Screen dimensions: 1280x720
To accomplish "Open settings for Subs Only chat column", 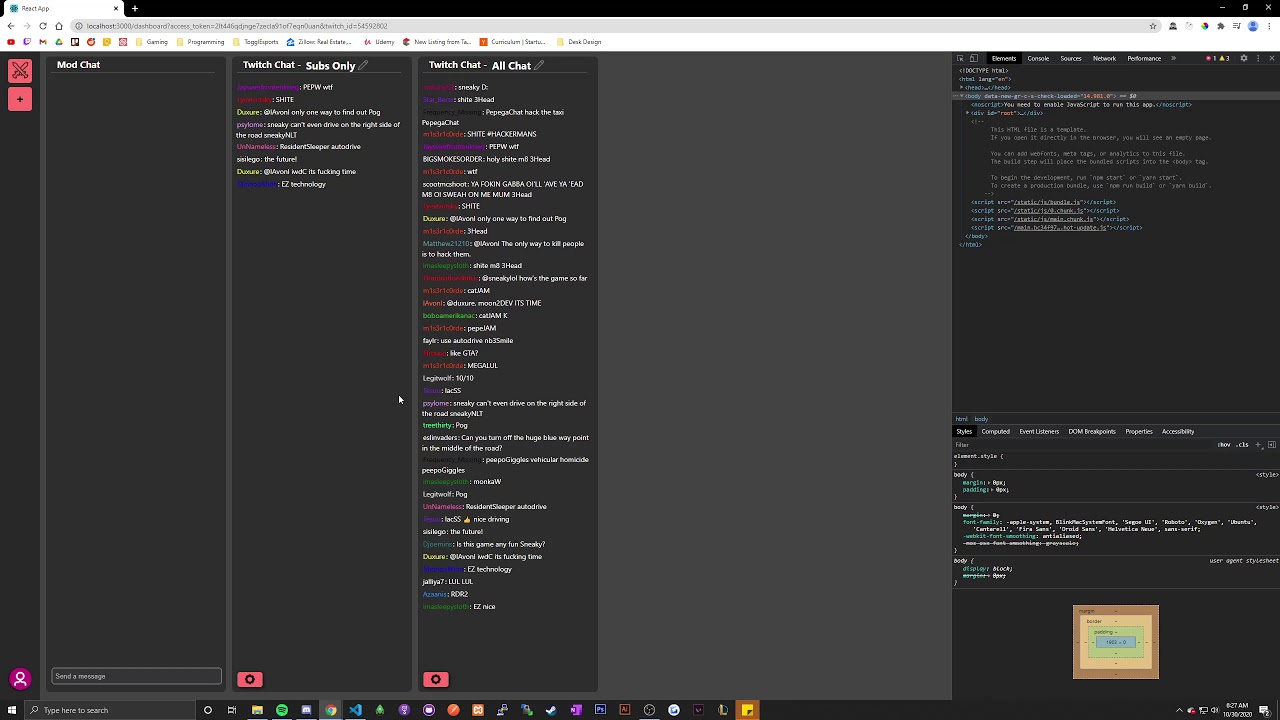I will pyautogui.click(x=250, y=680).
